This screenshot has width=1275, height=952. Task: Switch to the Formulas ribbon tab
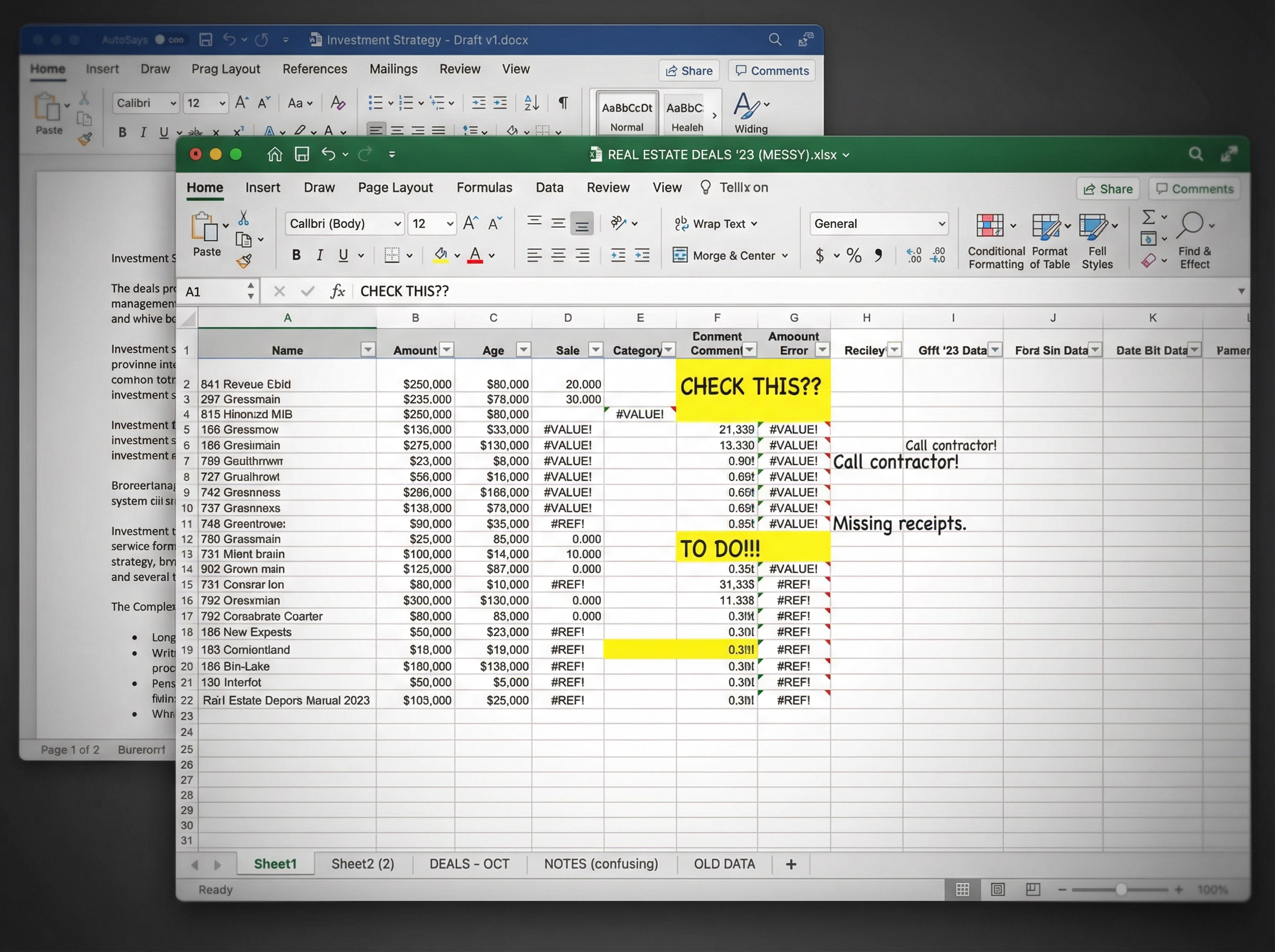[x=484, y=186]
